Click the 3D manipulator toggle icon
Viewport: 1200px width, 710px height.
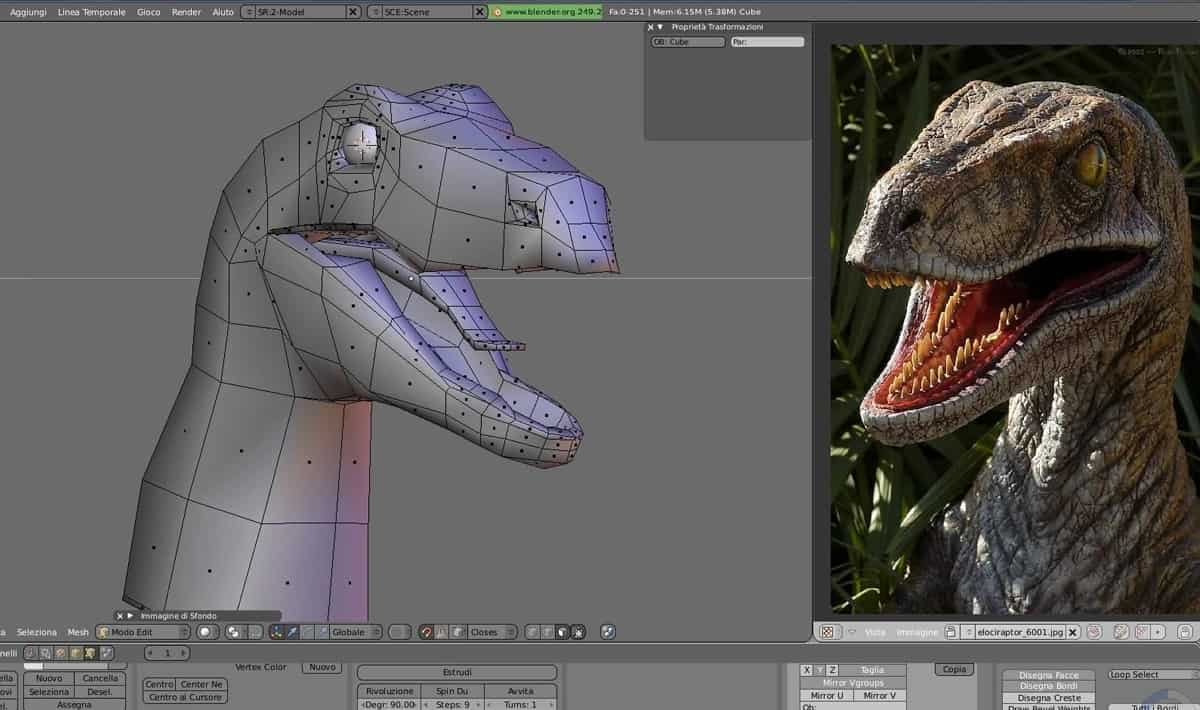(277, 632)
